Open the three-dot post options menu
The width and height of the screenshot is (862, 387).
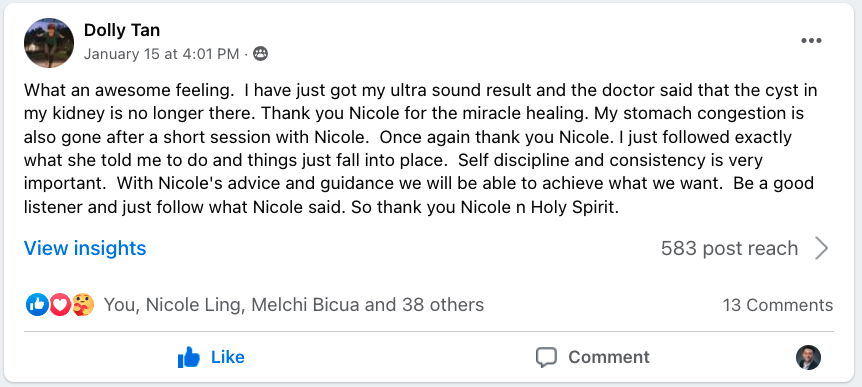pos(811,41)
